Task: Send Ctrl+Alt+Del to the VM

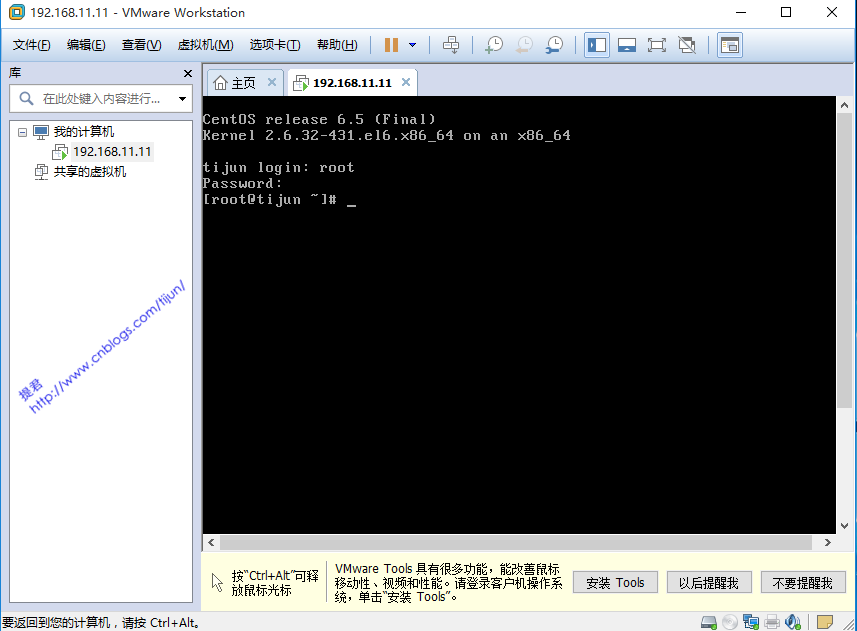Action: 451,45
